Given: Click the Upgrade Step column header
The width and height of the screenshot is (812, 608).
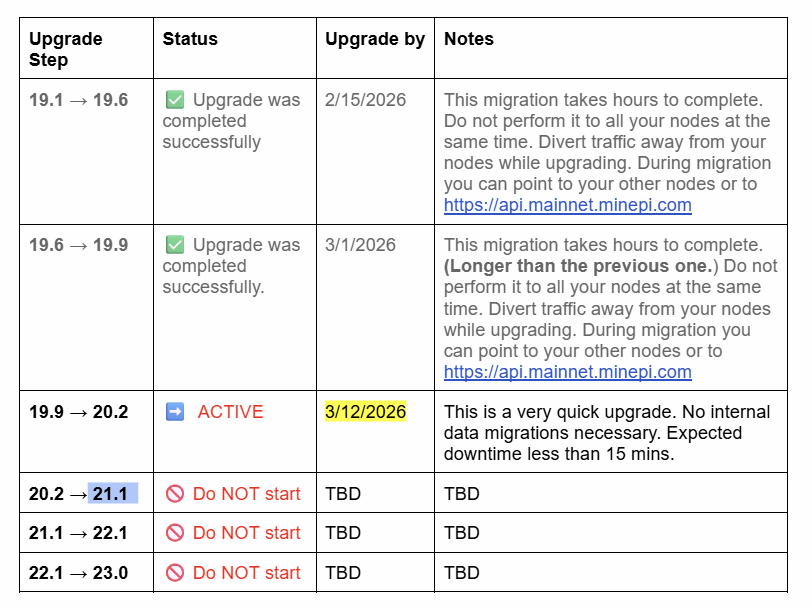Looking at the screenshot, I should 65,49.
